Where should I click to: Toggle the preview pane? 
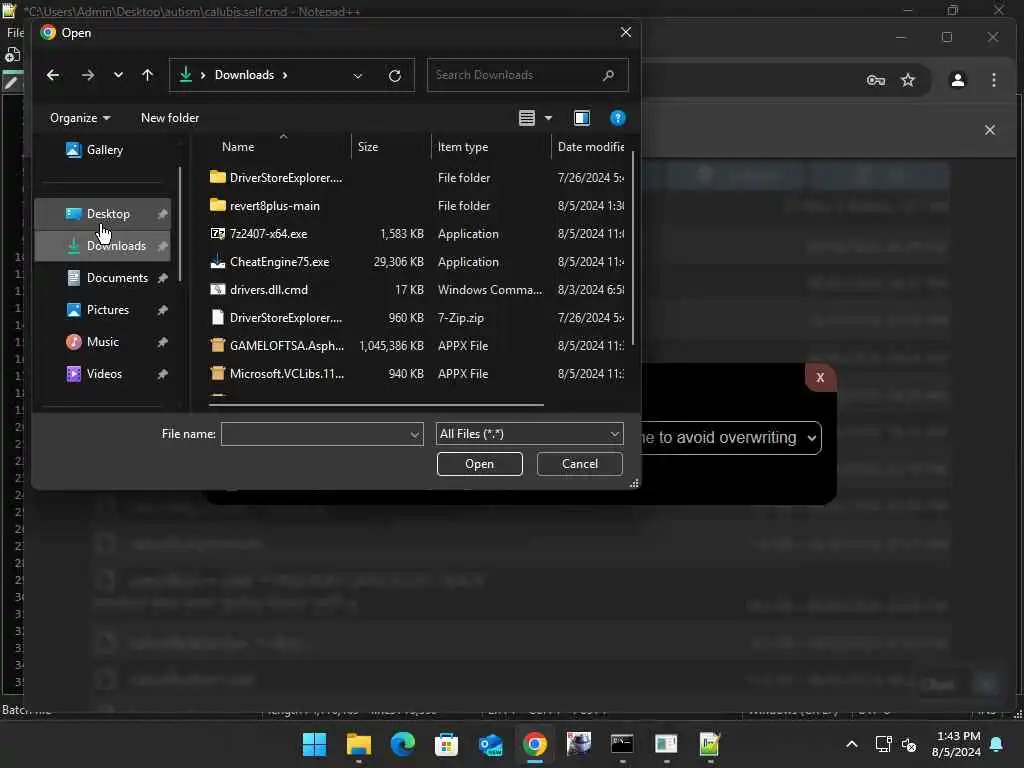point(581,118)
